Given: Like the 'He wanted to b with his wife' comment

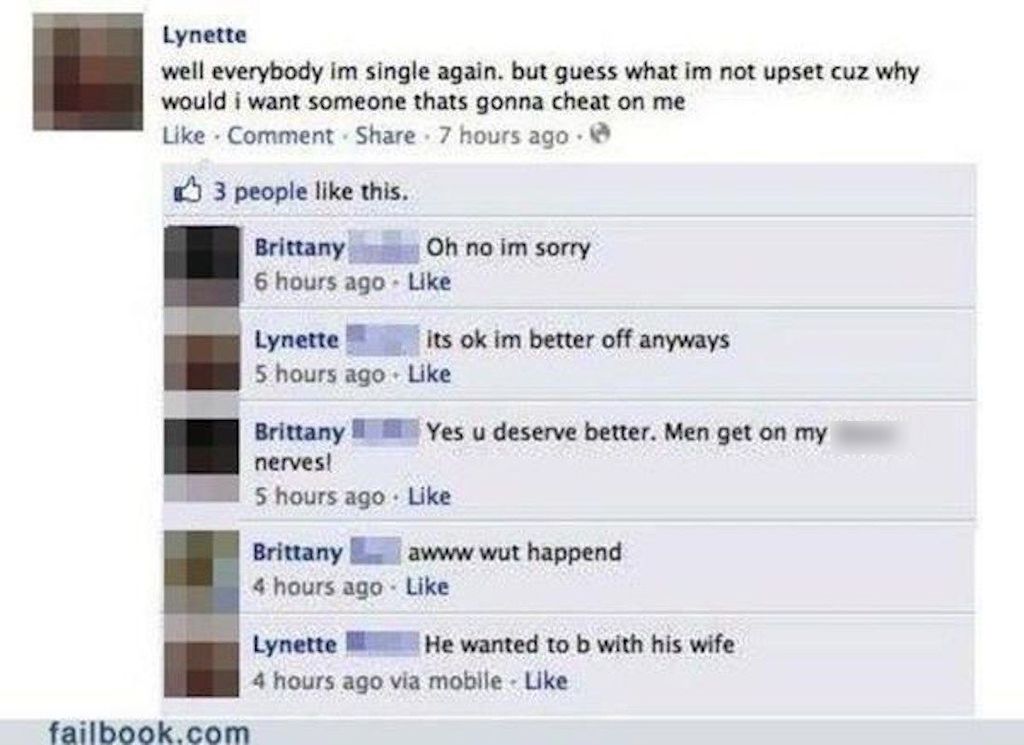Looking at the screenshot, I should pyautogui.click(x=546, y=680).
